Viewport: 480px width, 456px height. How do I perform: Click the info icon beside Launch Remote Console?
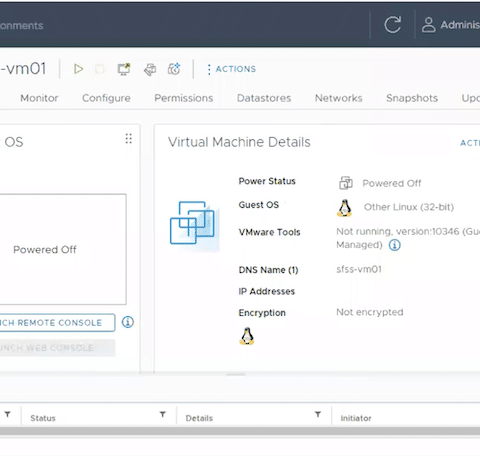pos(128,322)
